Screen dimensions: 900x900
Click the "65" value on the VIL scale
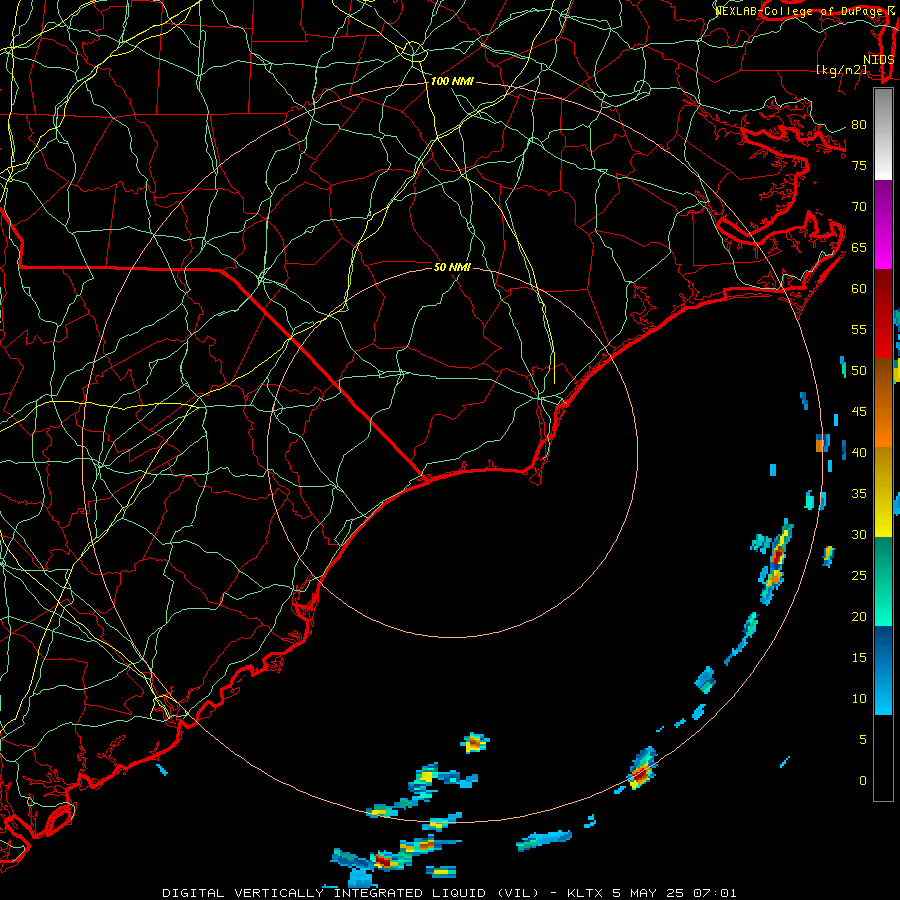(x=859, y=247)
